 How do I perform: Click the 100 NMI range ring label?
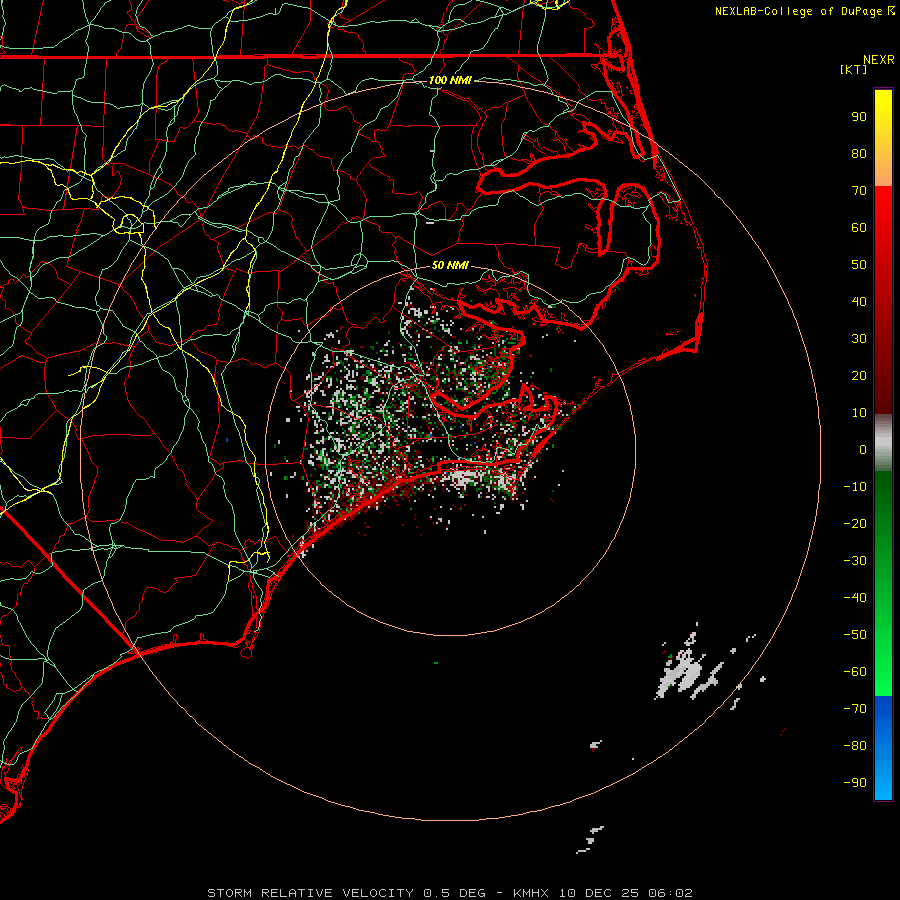tap(449, 80)
